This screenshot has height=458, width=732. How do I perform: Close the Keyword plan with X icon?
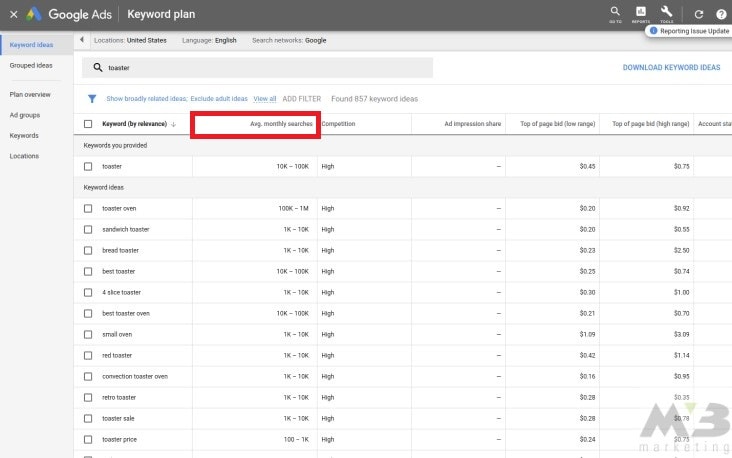click(x=14, y=14)
